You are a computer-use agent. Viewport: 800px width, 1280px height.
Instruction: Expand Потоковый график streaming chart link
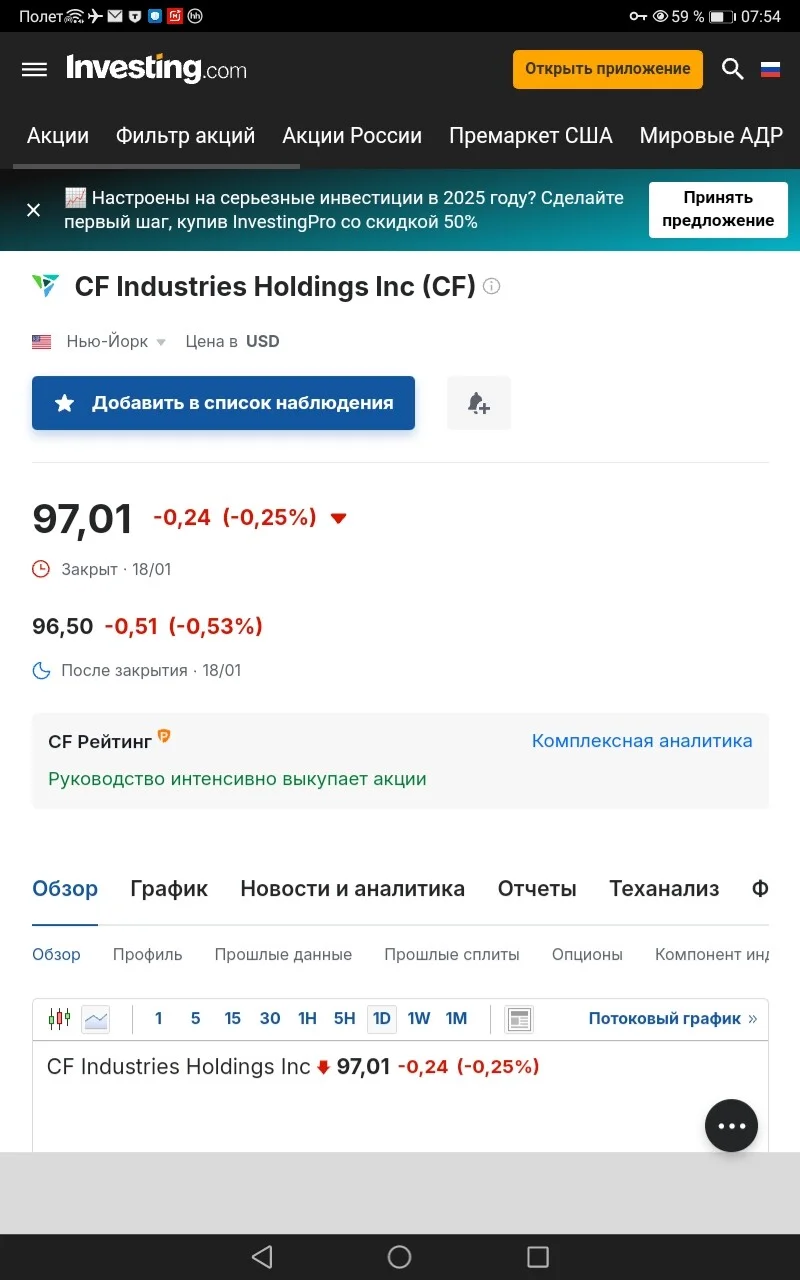click(x=673, y=1019)
